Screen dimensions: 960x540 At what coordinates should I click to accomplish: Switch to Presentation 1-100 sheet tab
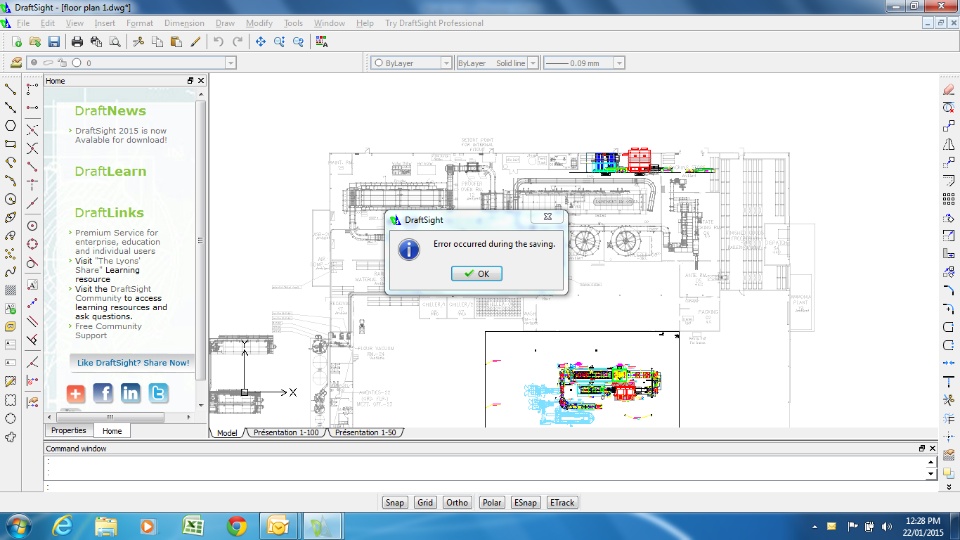click(x=286, y=432)
